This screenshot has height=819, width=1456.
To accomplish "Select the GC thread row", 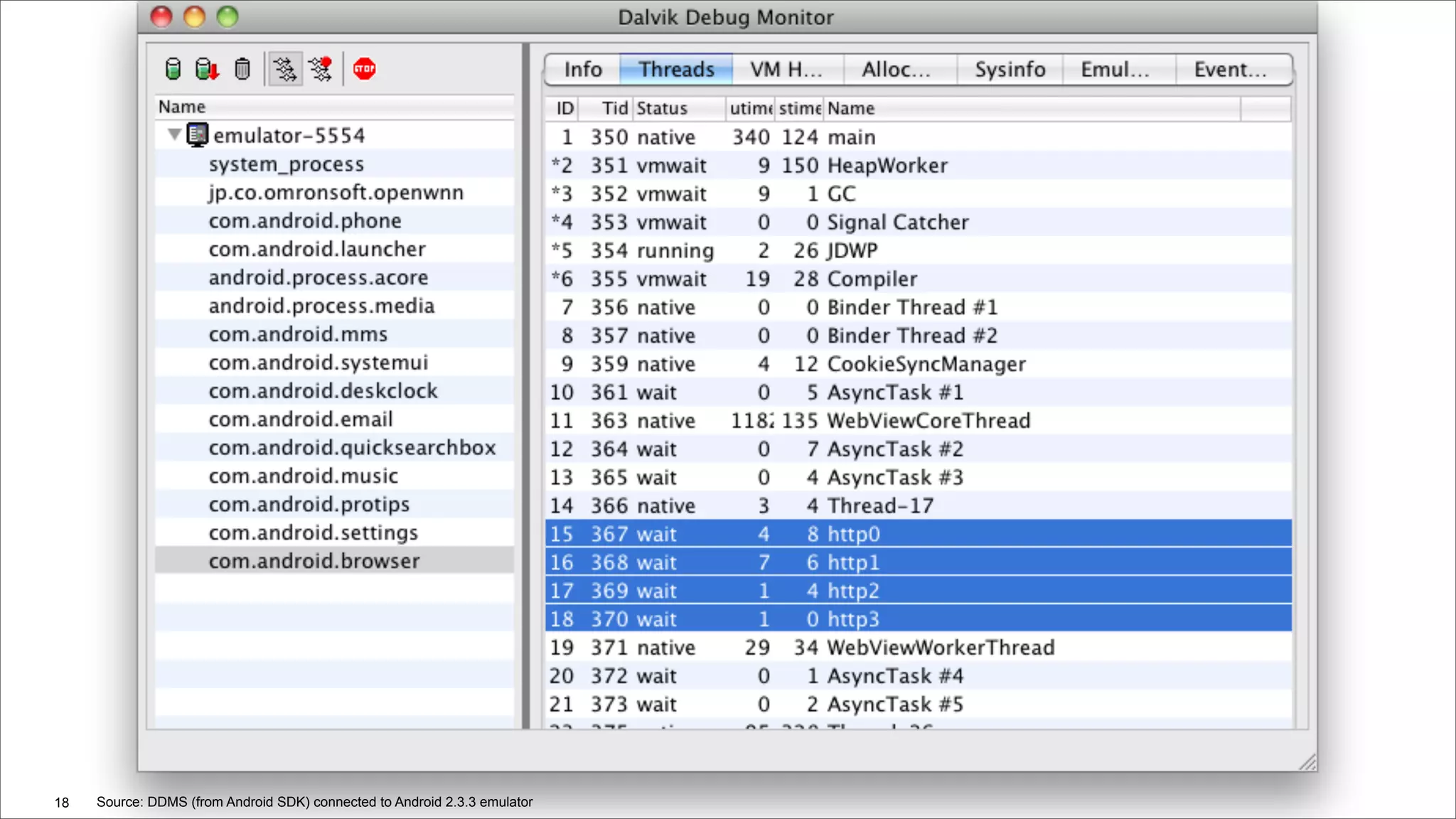I will click(x=918, y=194).
